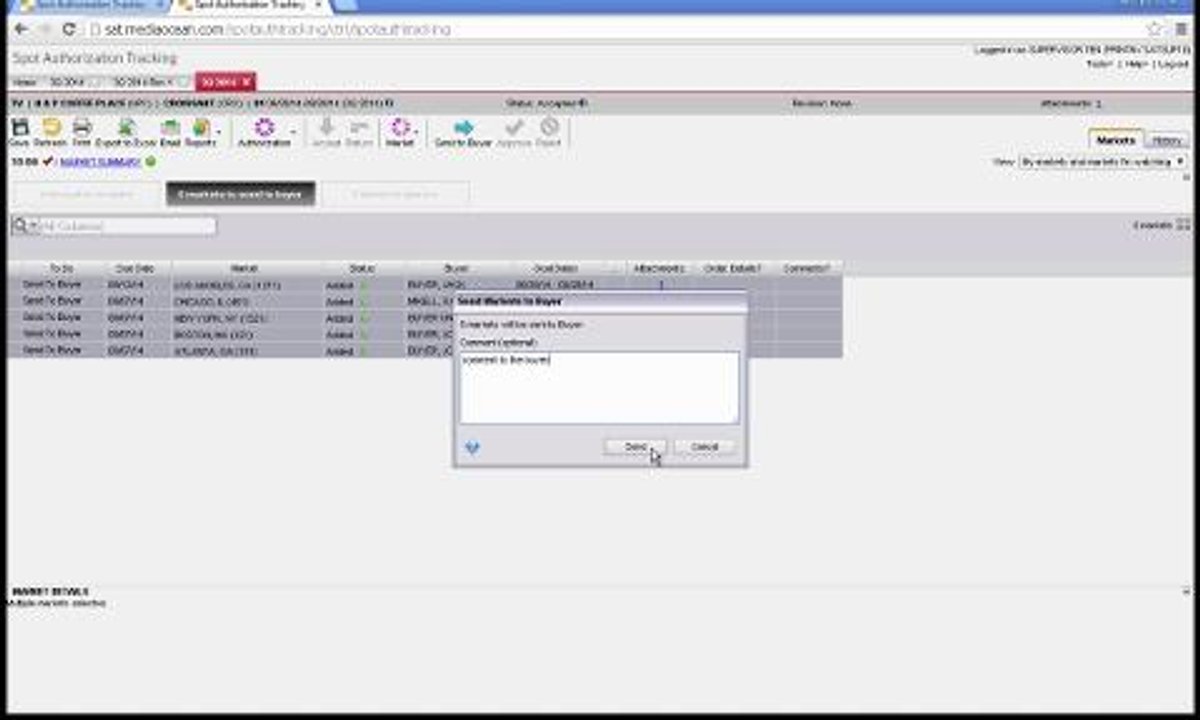Click the help icon in Send Markets dialog
Image resolution: width=1200 pixels, height=720 pixels.
(472, 448)
